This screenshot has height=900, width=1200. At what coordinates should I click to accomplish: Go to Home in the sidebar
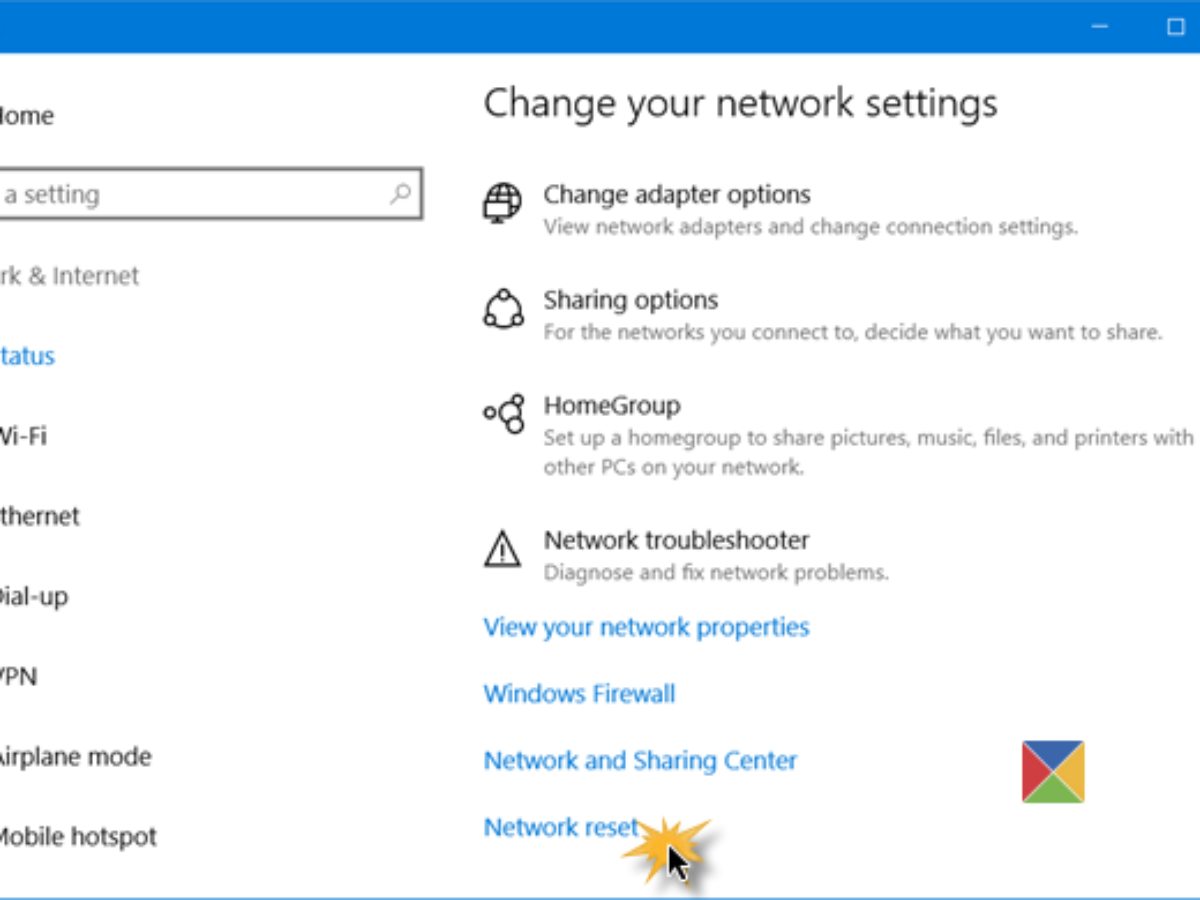pos(26,116)
